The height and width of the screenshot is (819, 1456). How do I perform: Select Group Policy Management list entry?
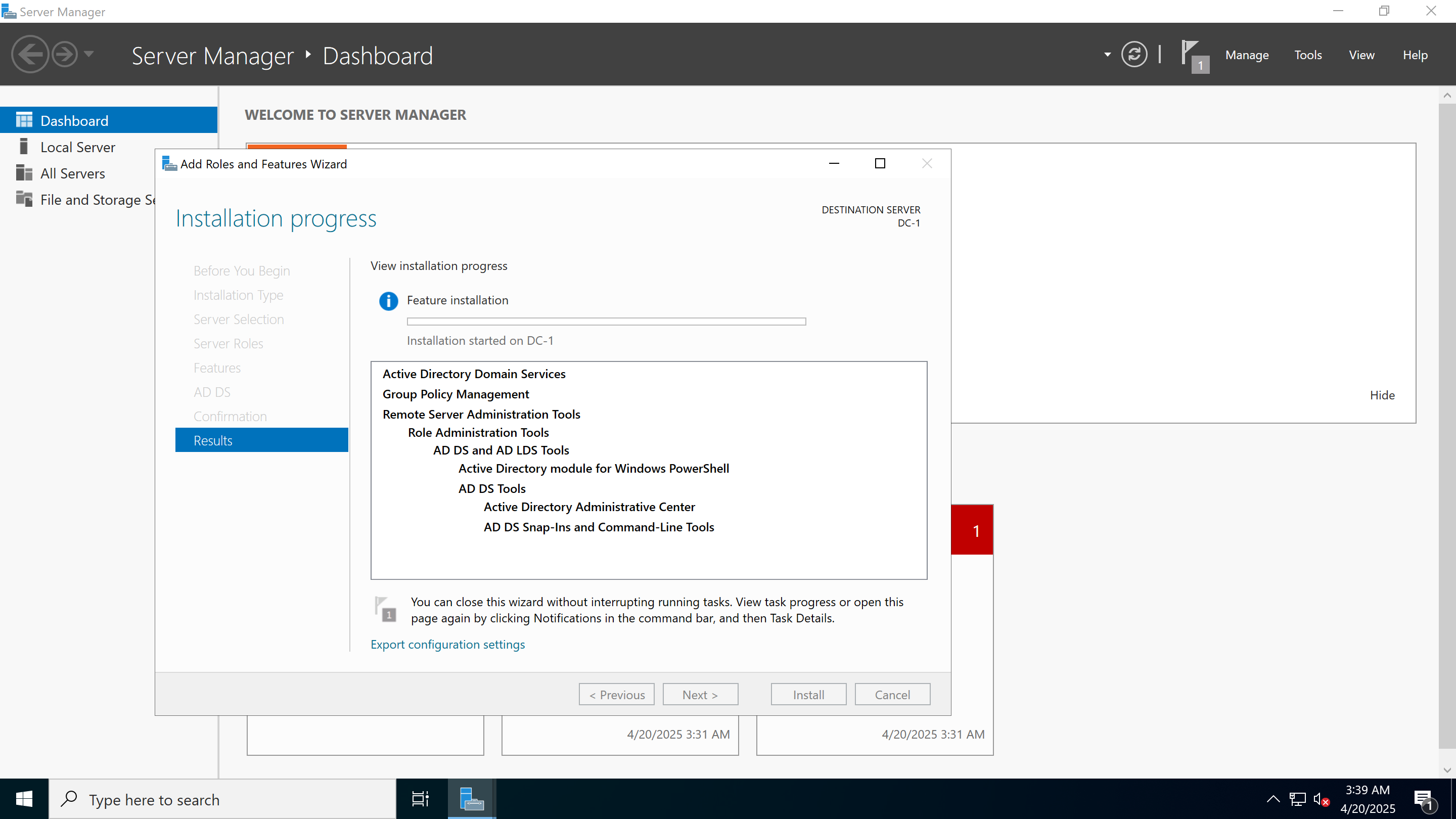[456, 394]
